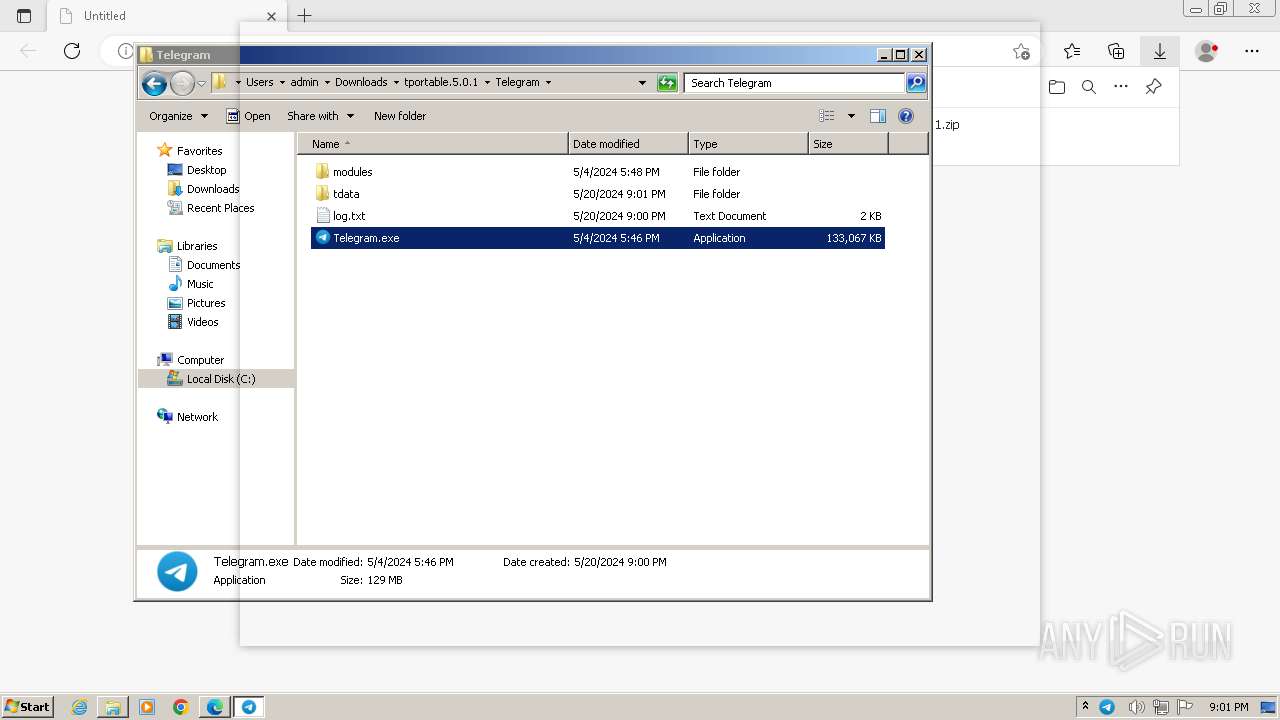The width and height of the screenshot is (1280, 720).
Task: Search downloads in Edge panel
Action: 1089,87
